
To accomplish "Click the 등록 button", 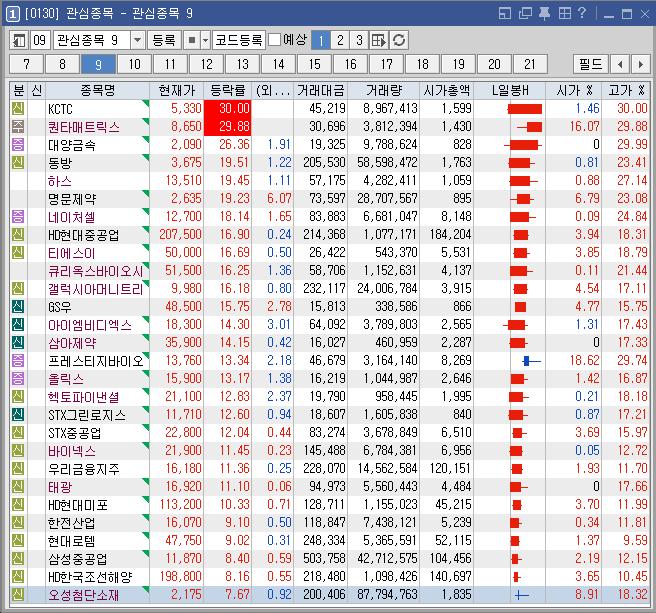I will [164, 40].
